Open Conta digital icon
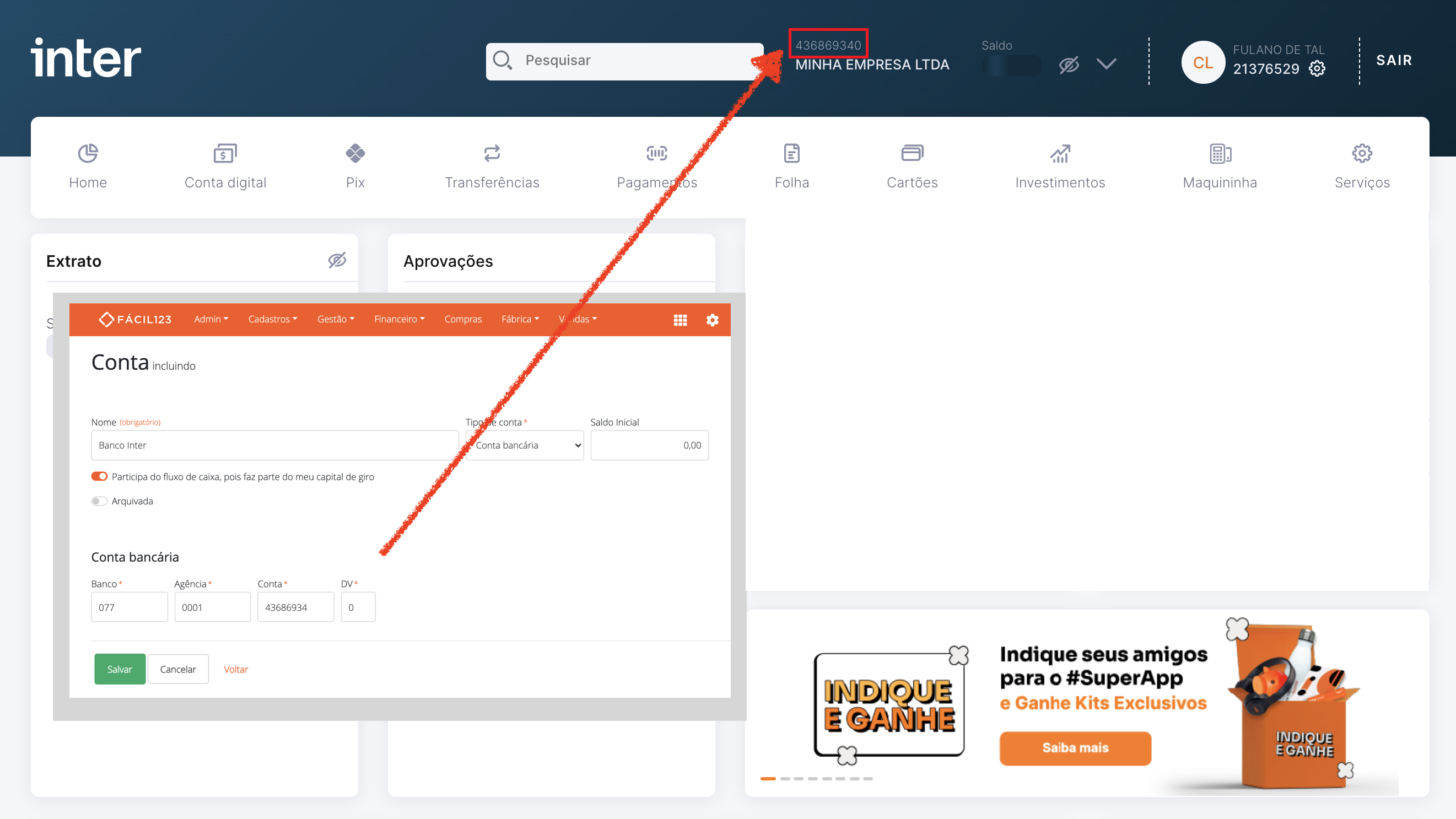 [225, 153]
